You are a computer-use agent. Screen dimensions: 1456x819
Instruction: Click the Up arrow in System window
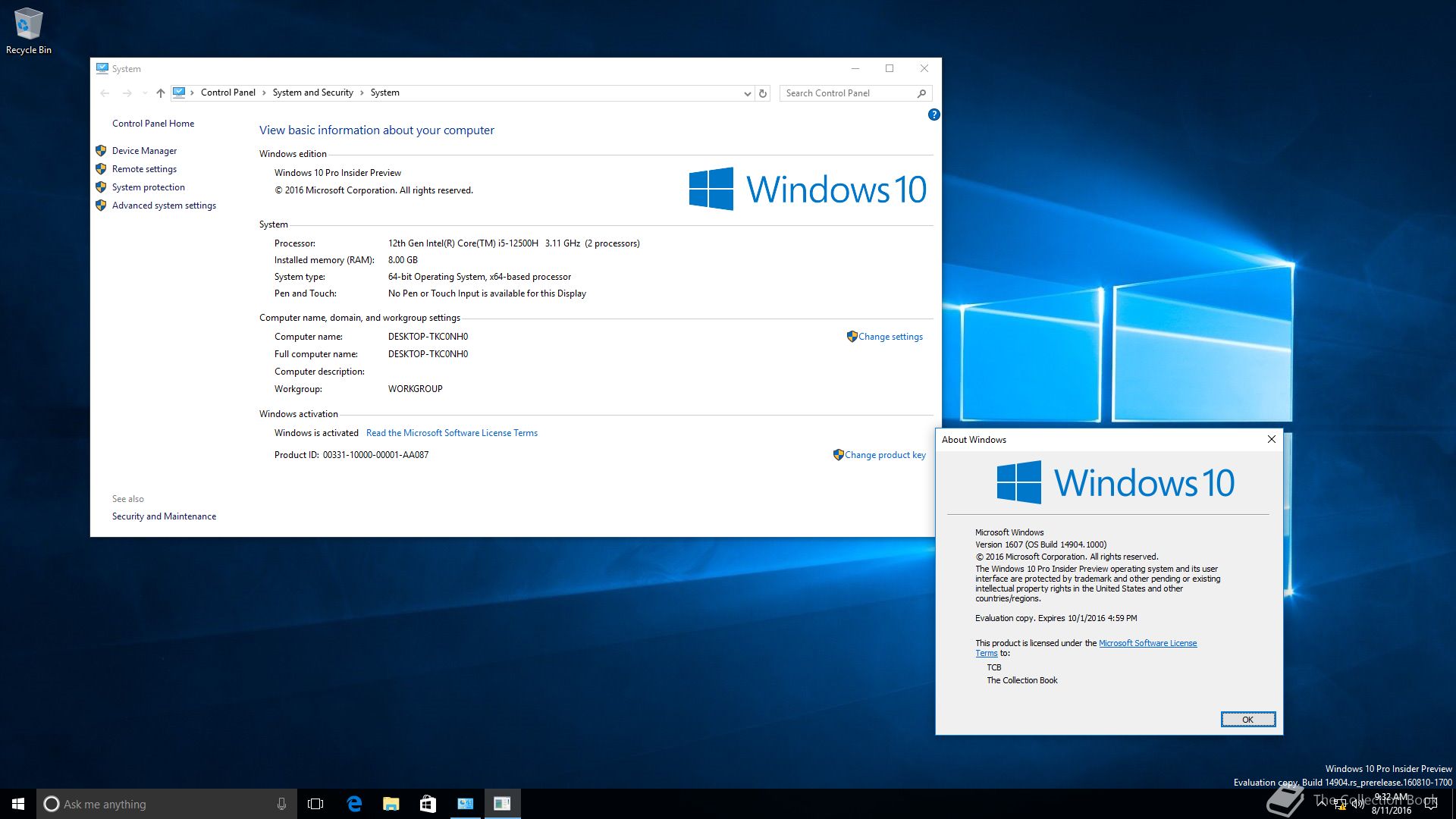[x=160, y=93]
